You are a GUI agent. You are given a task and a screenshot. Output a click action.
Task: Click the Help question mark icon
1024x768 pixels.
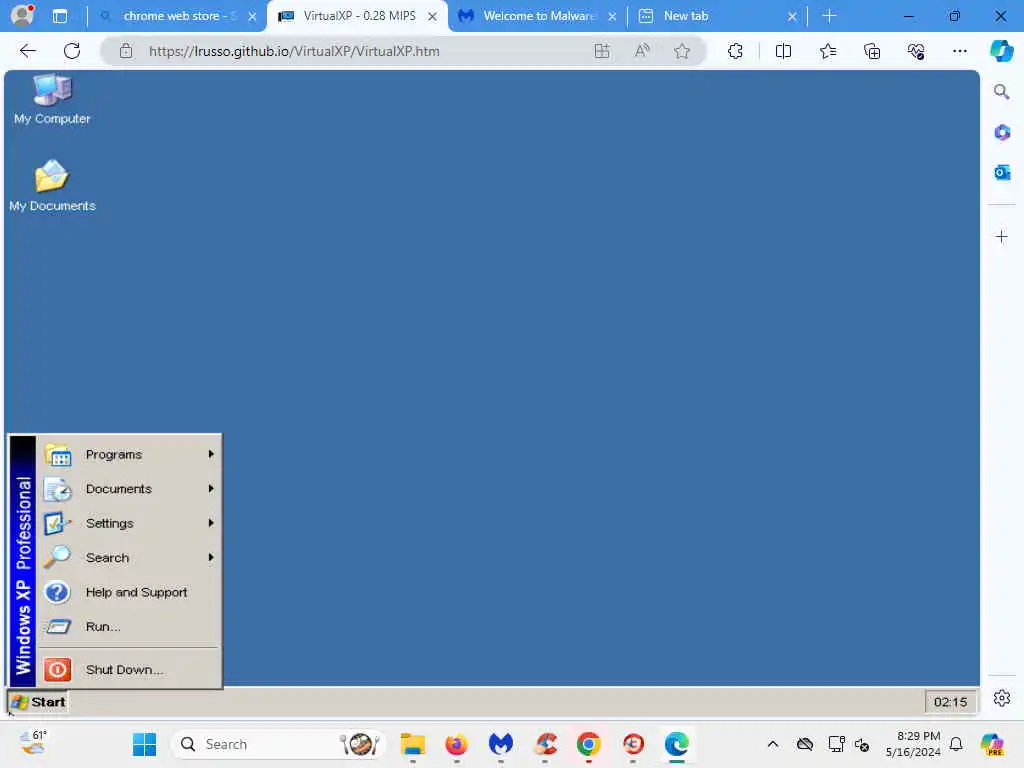pos(57,592)
